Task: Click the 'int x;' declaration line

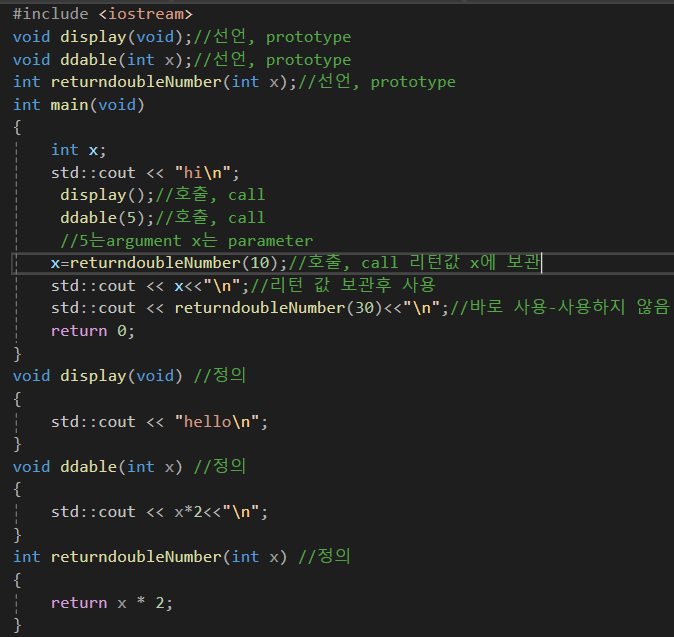Action: click(x=78, y=150)
